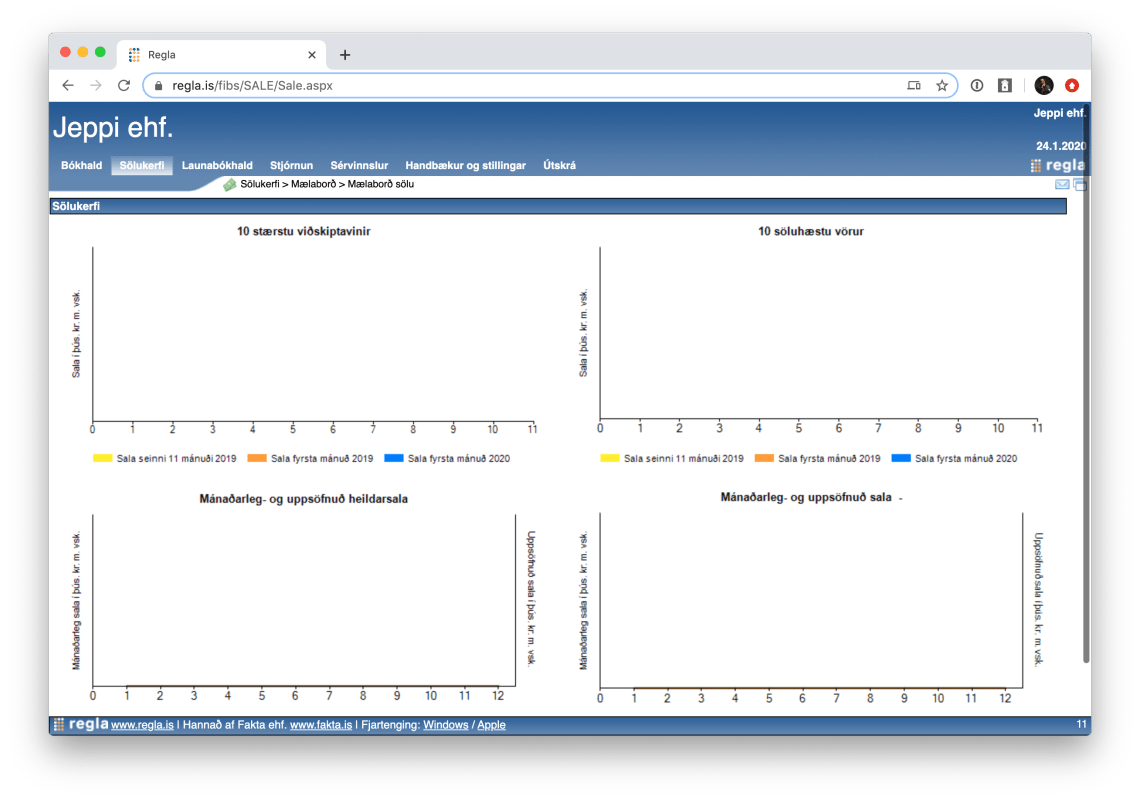Viewport: 1140px width, 800px height.
Task: Reload the page with the refresh icon
Action: point(124,86)
